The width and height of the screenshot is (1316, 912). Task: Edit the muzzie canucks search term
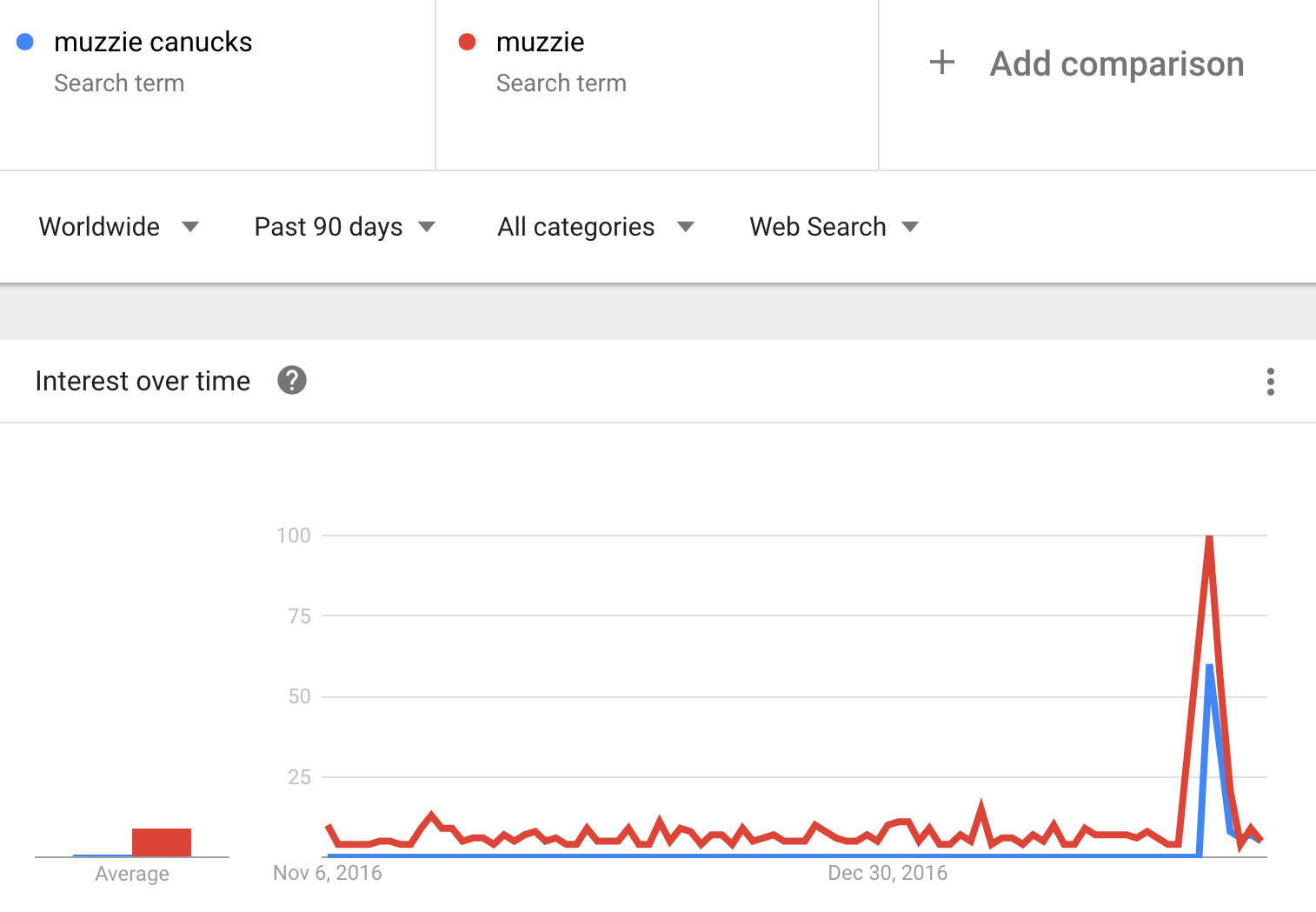153,43
